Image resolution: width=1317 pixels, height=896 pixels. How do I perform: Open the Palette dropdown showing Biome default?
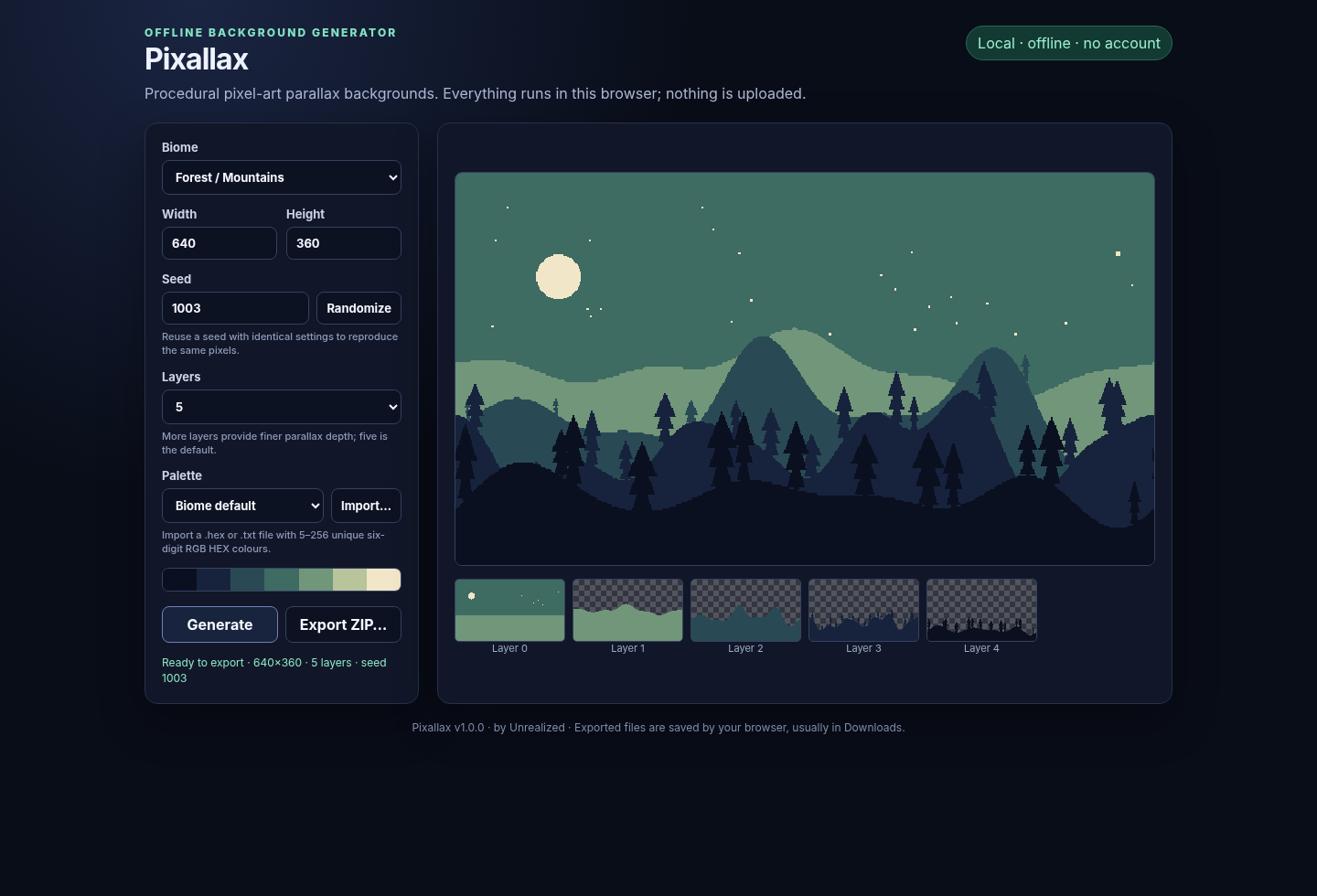click(x=242, y=506)
